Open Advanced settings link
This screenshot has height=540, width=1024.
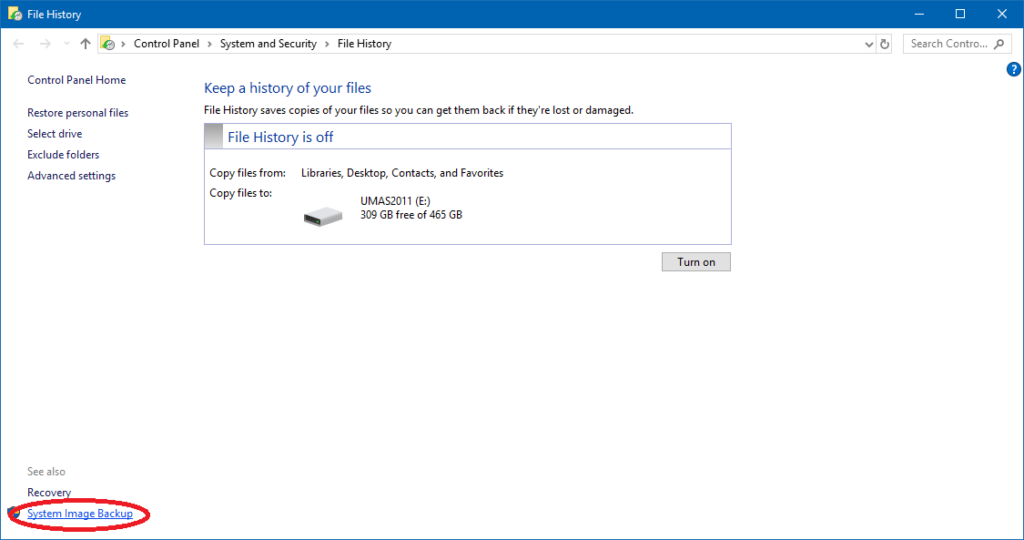[x=71, y=176]
